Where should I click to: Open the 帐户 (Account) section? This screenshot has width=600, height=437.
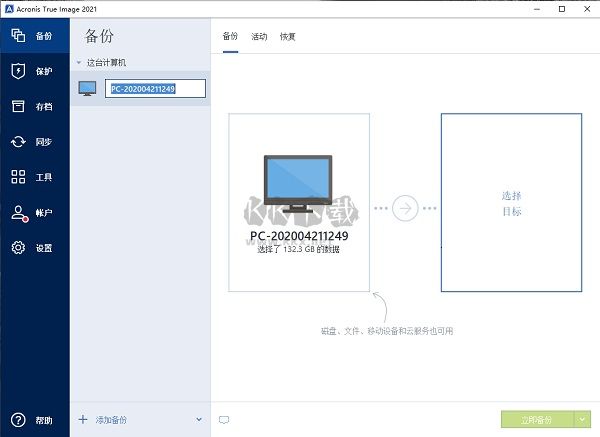click(x=35, y=212)
